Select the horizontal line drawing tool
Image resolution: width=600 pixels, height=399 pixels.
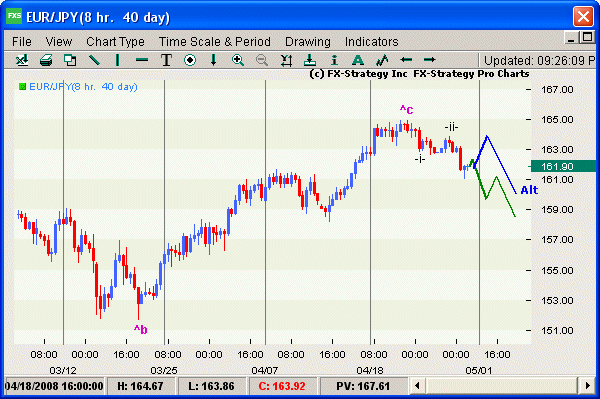coord(142,60)
